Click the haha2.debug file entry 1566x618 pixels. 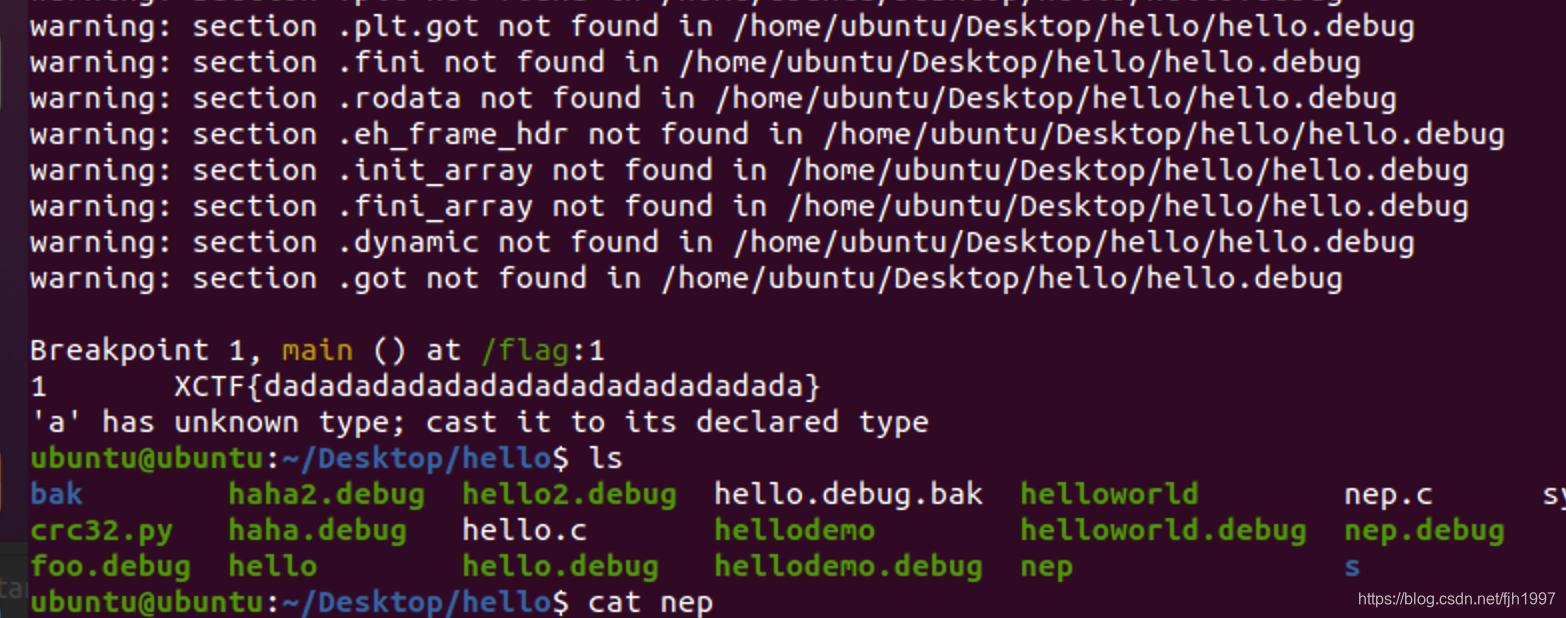coord(326,494)
